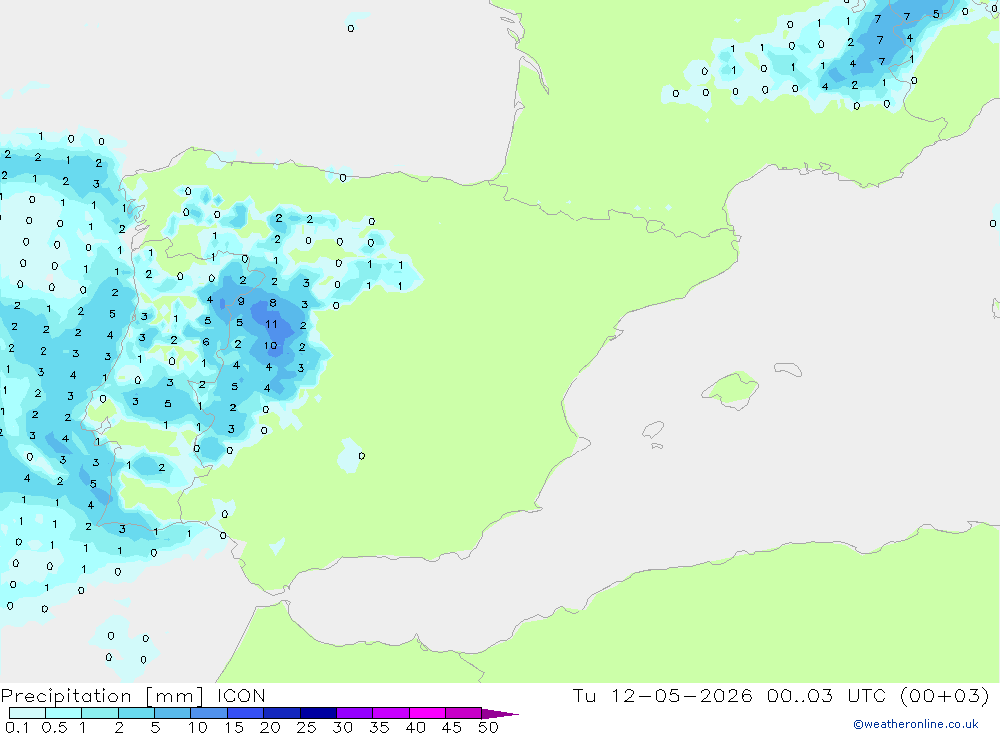Viewport: 1000px width, 733px height.
Task: Pick the legend swatch between 40 and 45
Action: coord(427,713)
